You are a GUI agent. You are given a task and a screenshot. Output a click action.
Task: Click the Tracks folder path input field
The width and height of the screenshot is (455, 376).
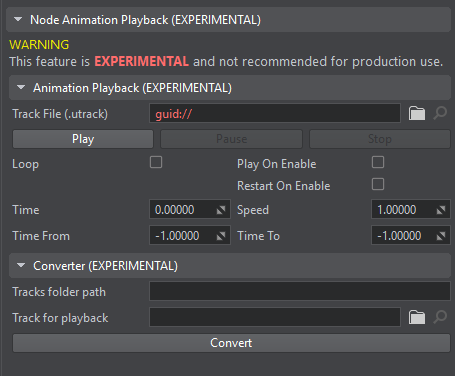(300, 291)
